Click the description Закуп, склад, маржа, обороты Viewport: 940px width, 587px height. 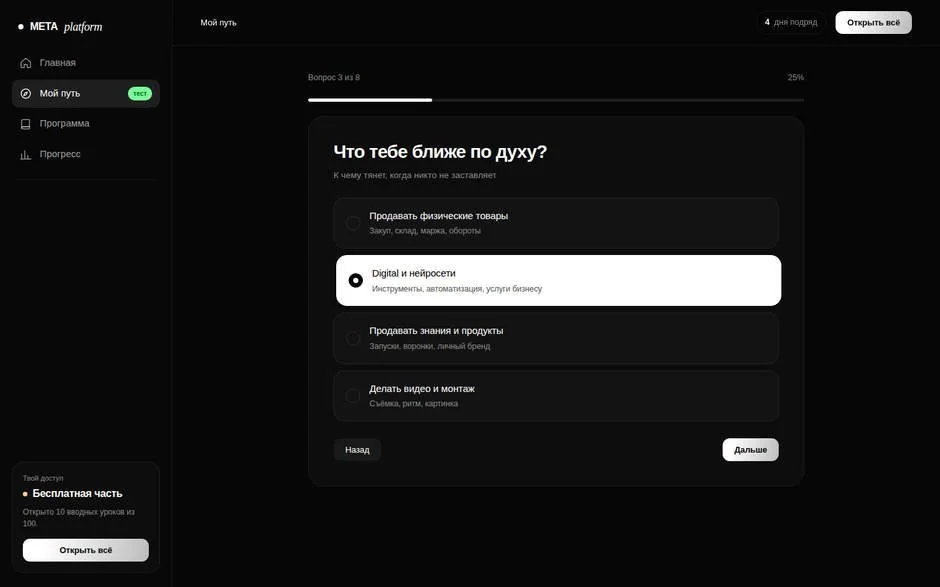[x=425, y=231]
